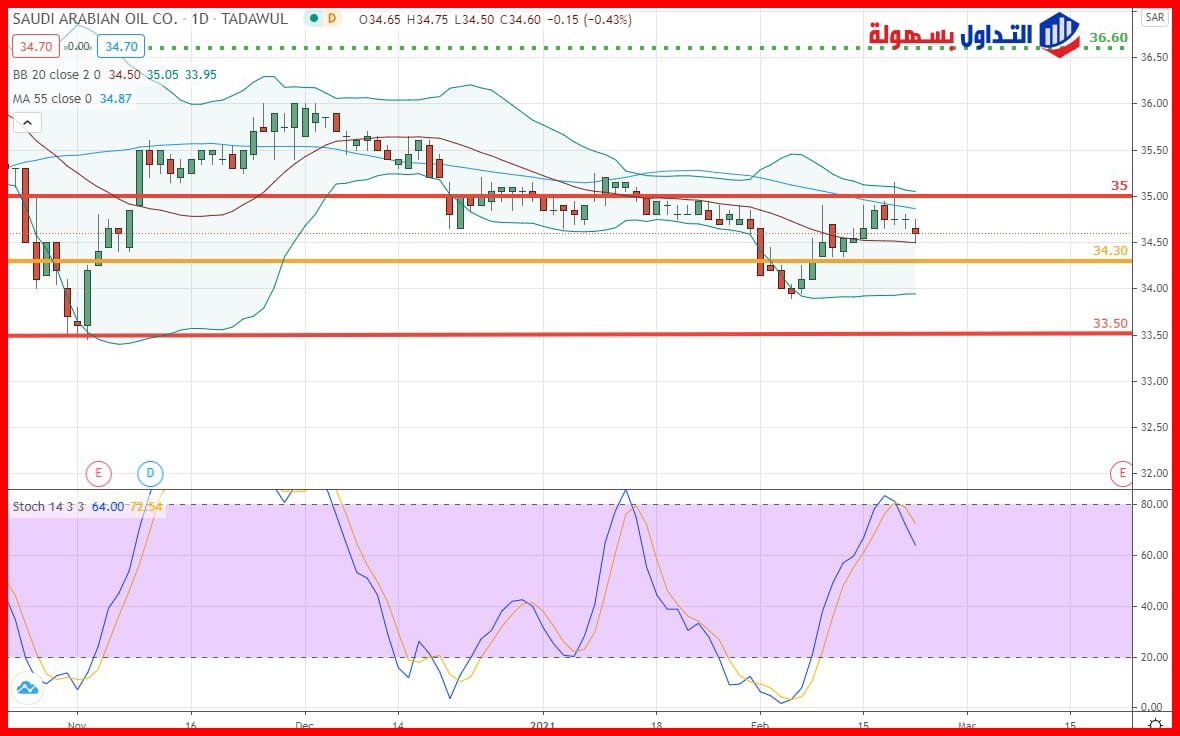The image size is (1180, 736).
Task: Collapse the indicator legend arrow
Action: click(x=27, y=123)
